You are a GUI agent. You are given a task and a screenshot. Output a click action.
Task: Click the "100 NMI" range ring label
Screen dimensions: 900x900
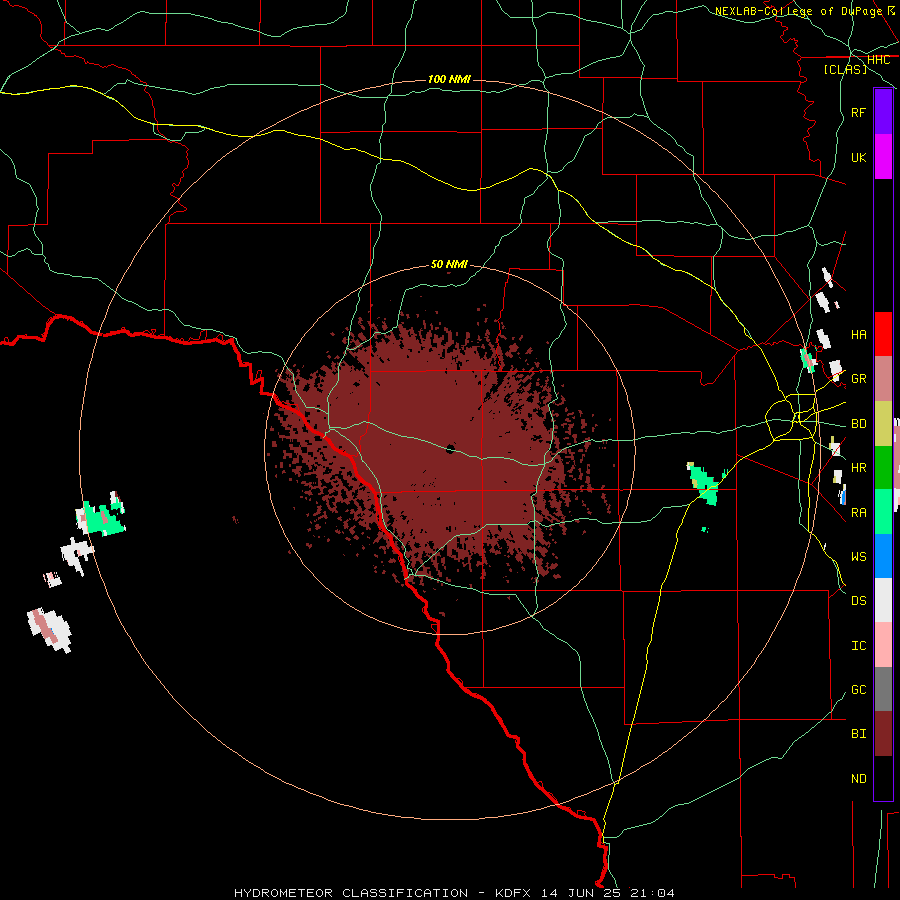click(x=449, y=79)
